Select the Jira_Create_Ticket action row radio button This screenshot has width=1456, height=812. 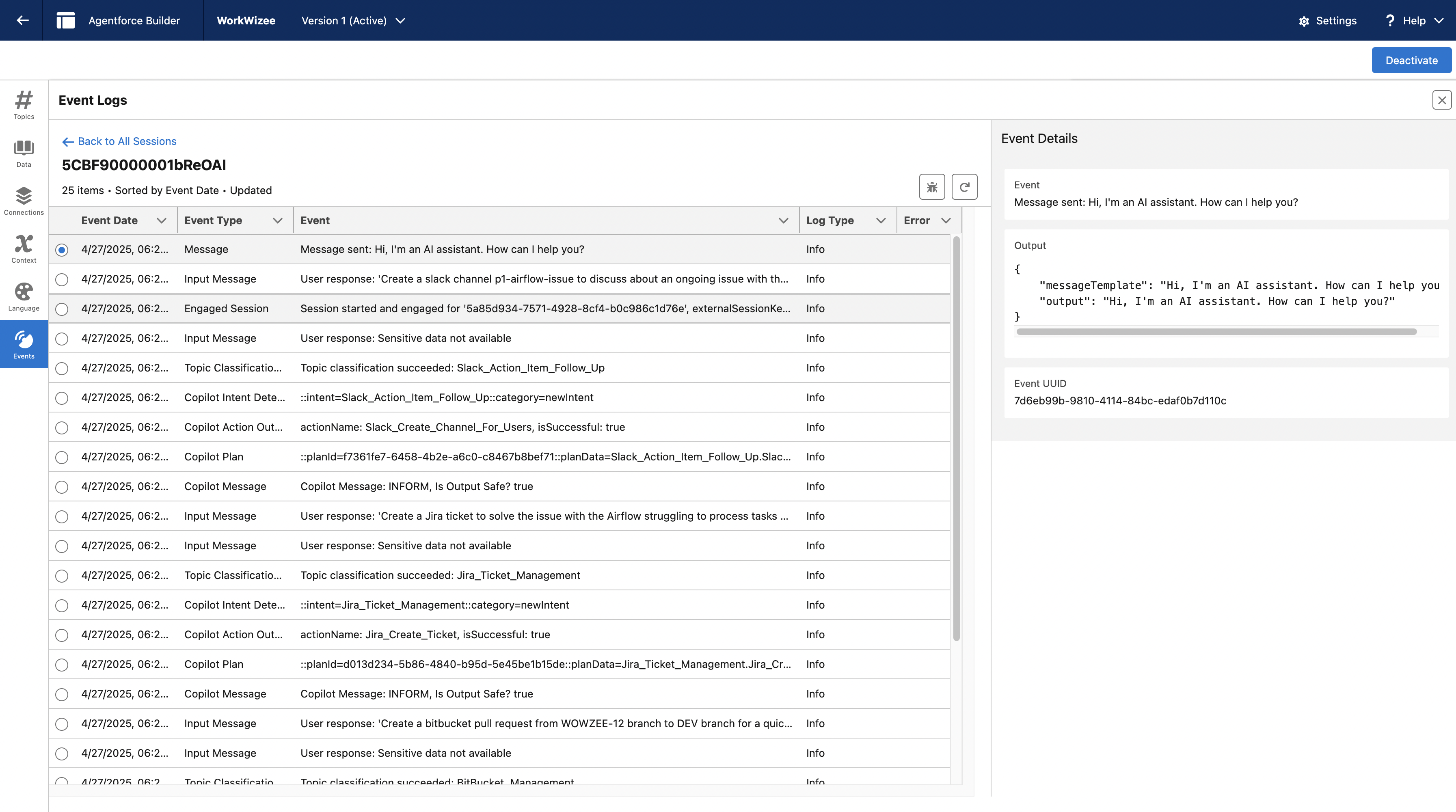tap(62, 635)
